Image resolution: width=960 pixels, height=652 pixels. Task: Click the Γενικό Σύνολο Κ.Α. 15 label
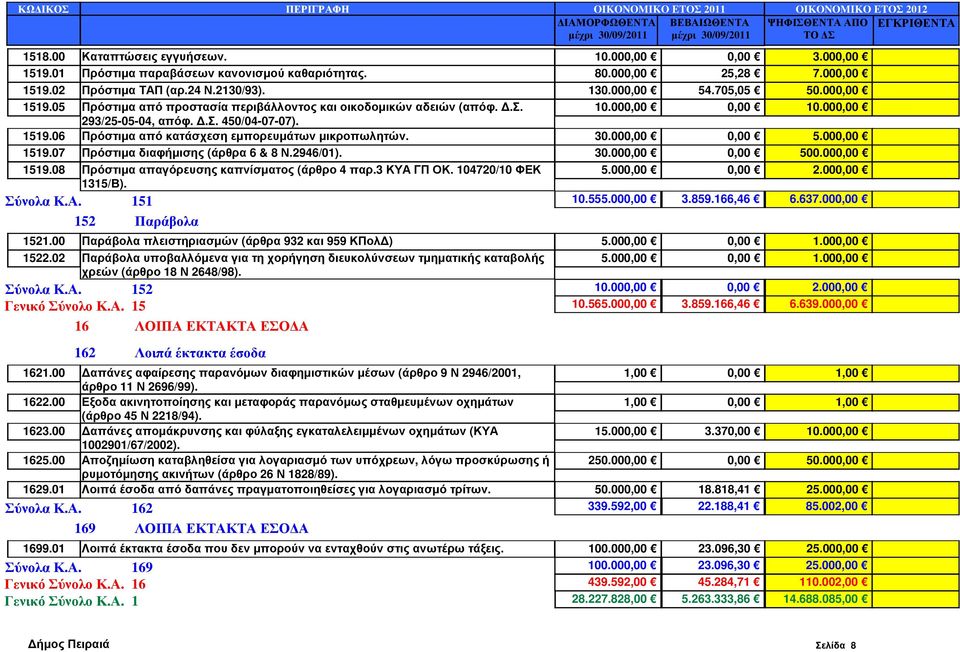75,306
